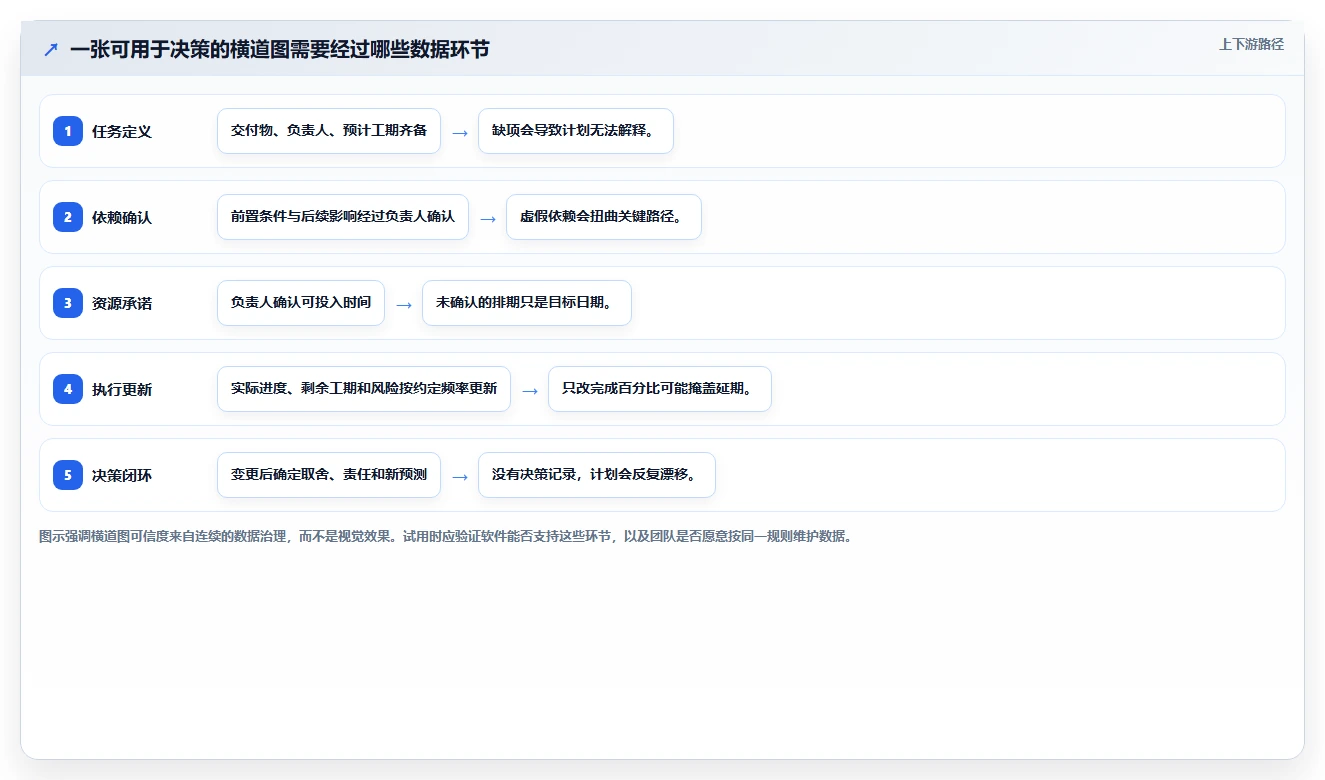Click the diagonal arrow icon beside the title
Viewport: 1325px width, 780px height.
51,49
